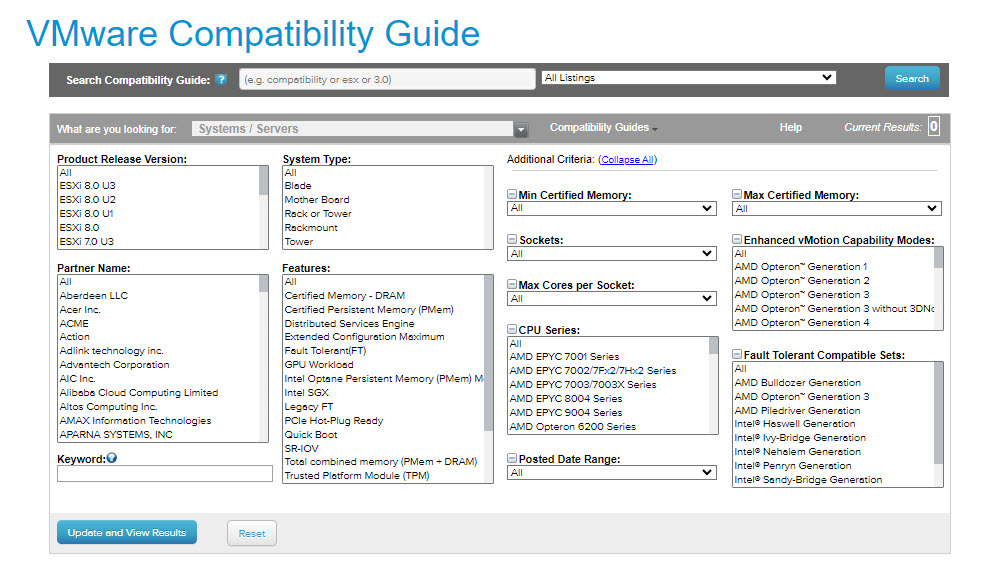Open the Compatibility Guides menu
Image resolution: width=988 pixels, height=562 pixels.
tap(603, 127)
